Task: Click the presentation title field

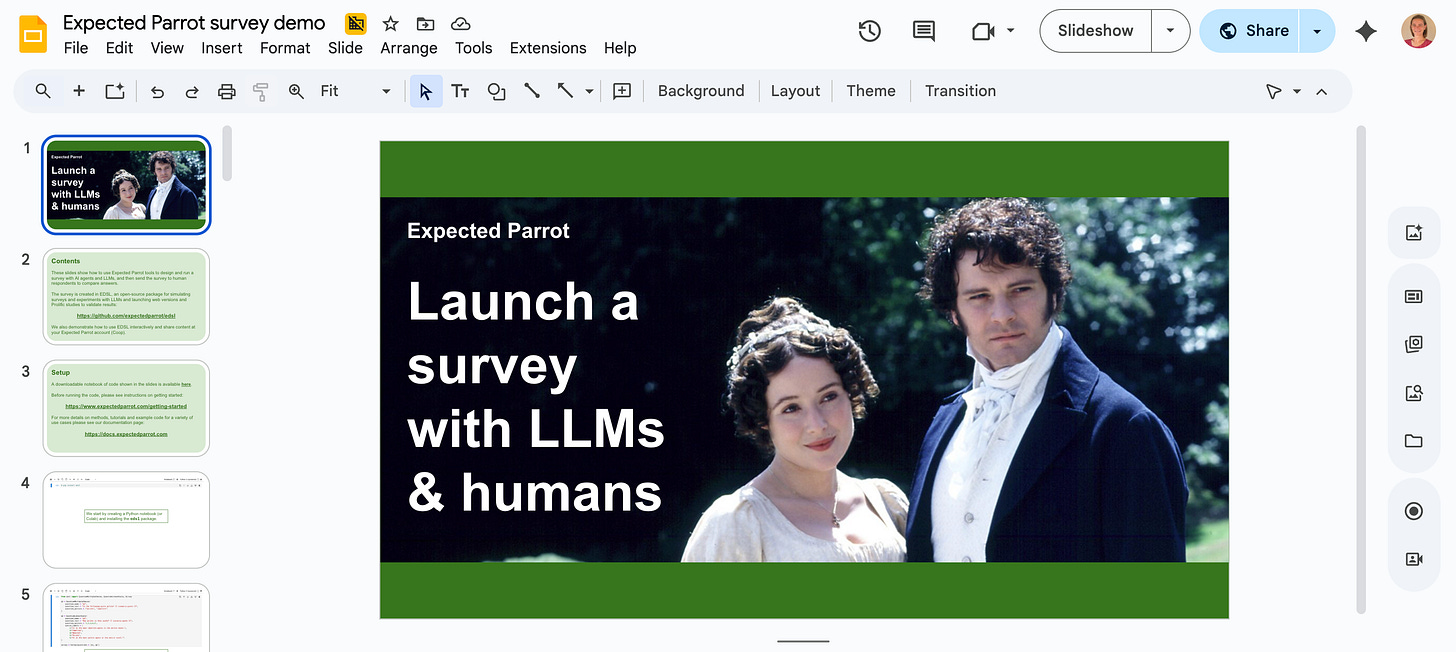Action: pos(194,22)
